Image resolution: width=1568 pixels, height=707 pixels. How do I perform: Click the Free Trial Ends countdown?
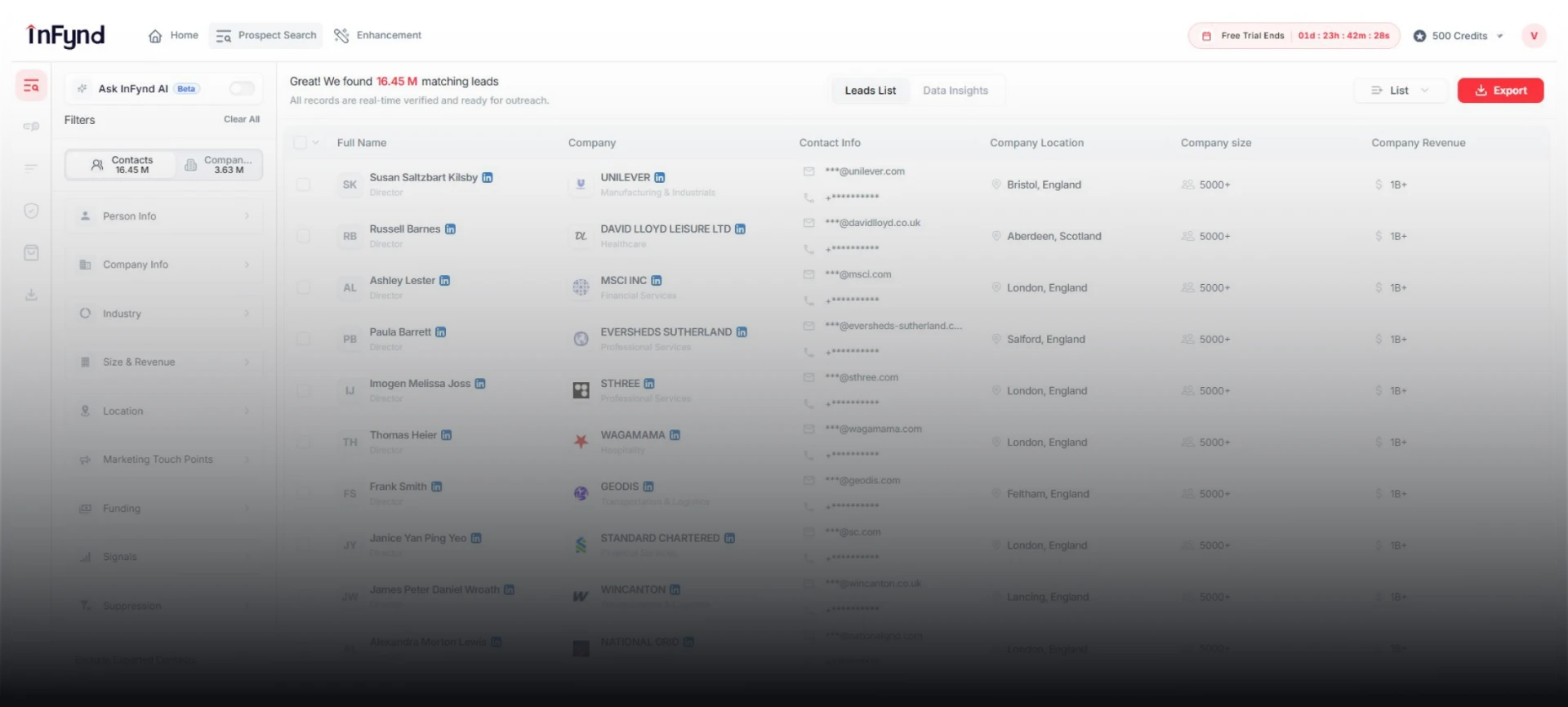1294,36
